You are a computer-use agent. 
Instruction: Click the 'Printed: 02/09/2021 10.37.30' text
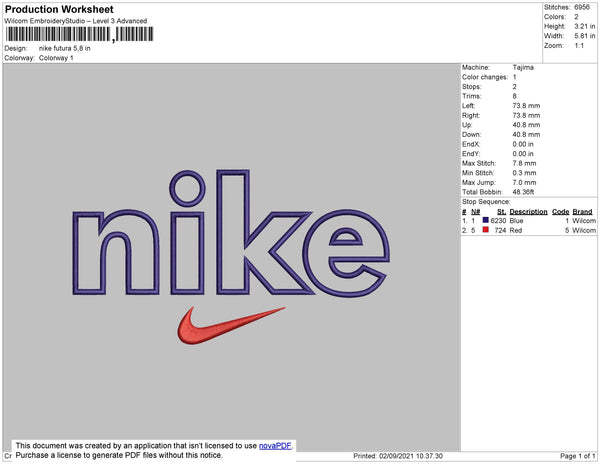398,456
